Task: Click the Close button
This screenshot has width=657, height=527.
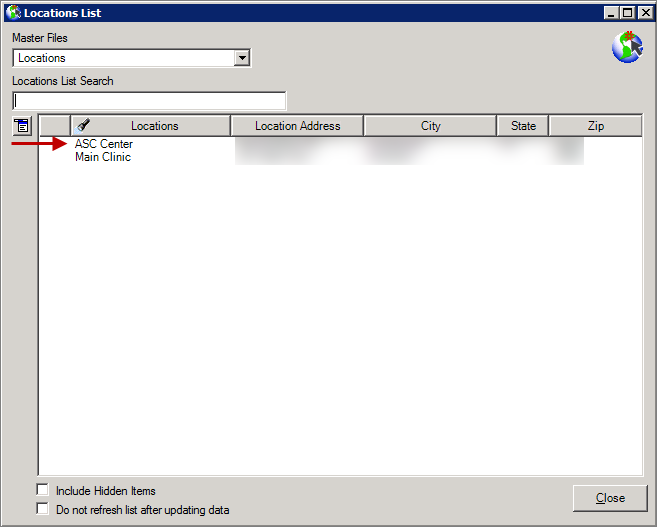Action: point(610,498)
